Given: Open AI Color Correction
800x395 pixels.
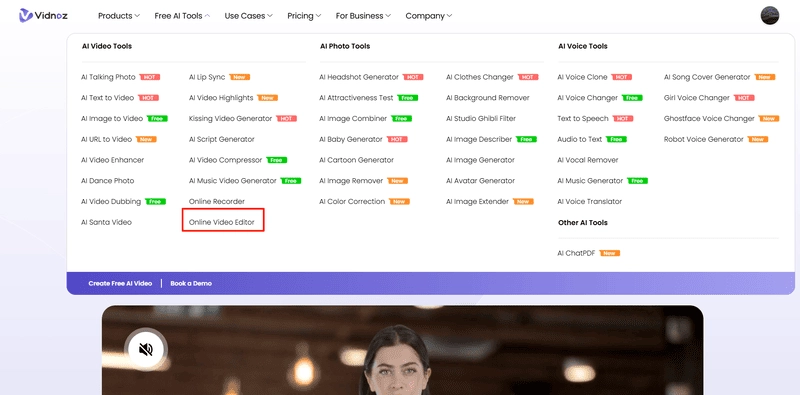Looking at the screenshot, I should [352, 201].
